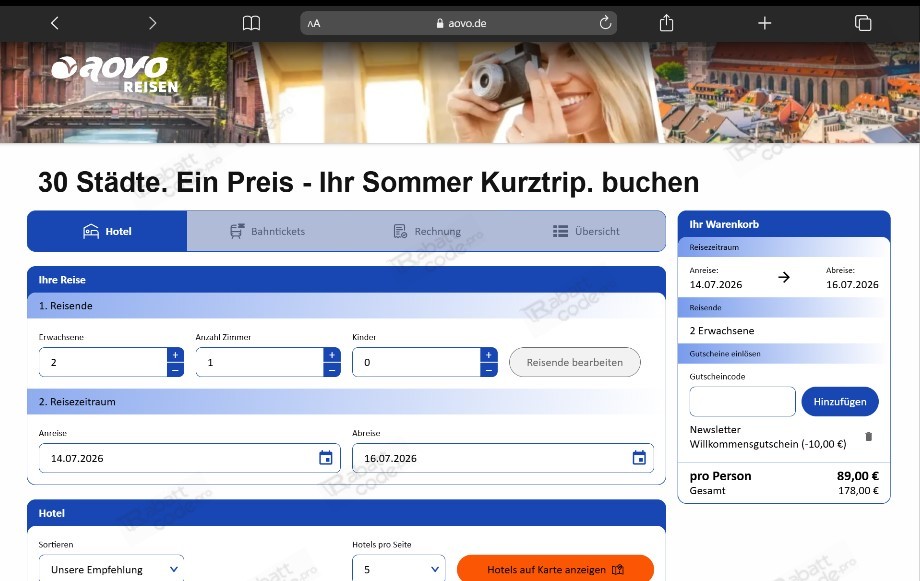Show the Safari tab overview
The width and height of the screenshot is (920, 581).
coord(862,23)
